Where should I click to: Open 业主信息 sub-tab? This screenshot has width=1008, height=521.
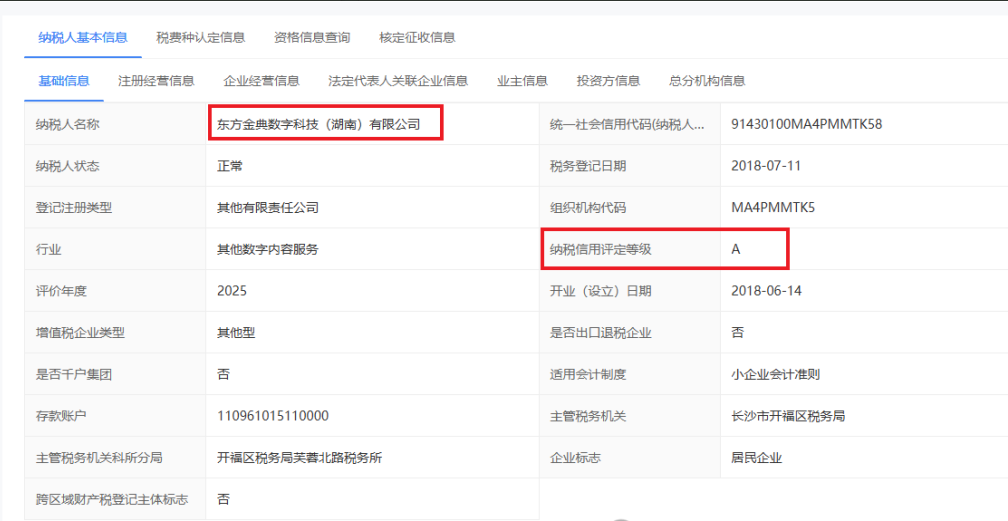[522, 81]
